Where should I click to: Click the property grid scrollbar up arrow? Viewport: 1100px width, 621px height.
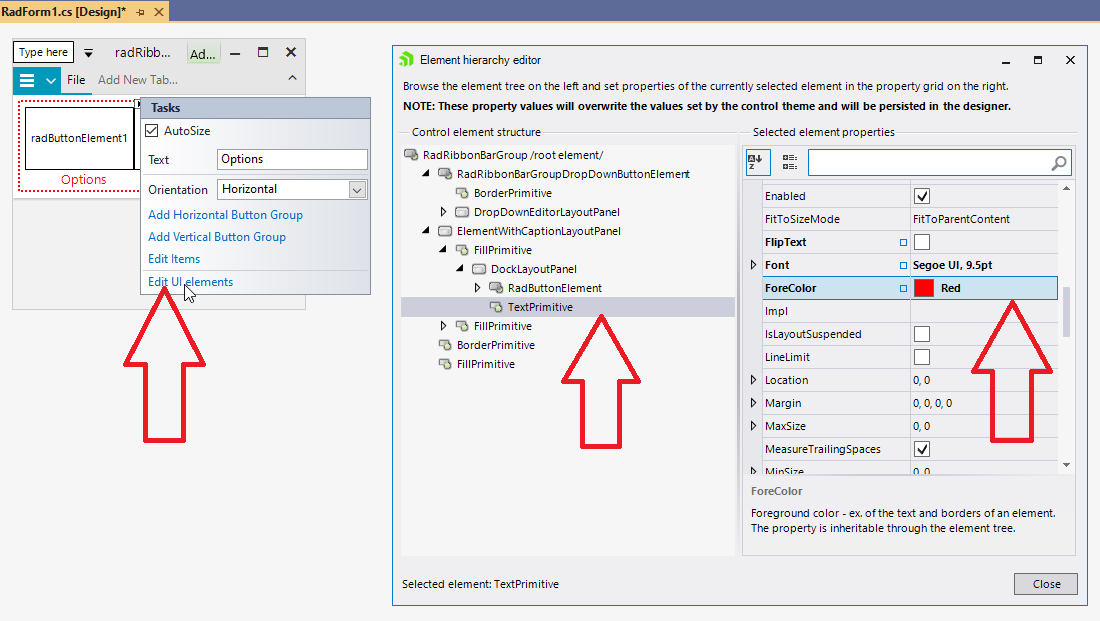point(1066,189)
